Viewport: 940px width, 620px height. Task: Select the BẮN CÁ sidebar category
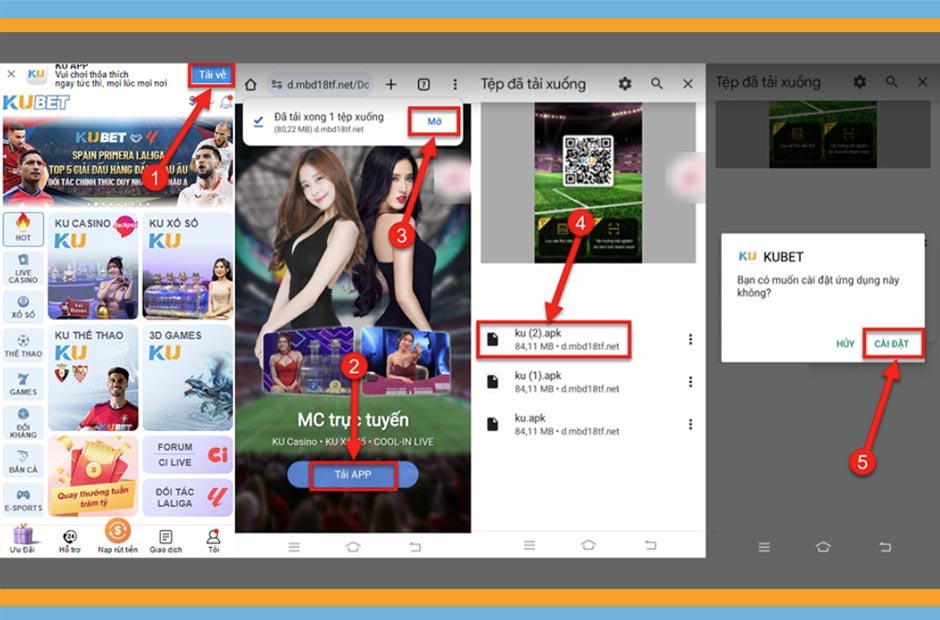click(x=23, y=462)
